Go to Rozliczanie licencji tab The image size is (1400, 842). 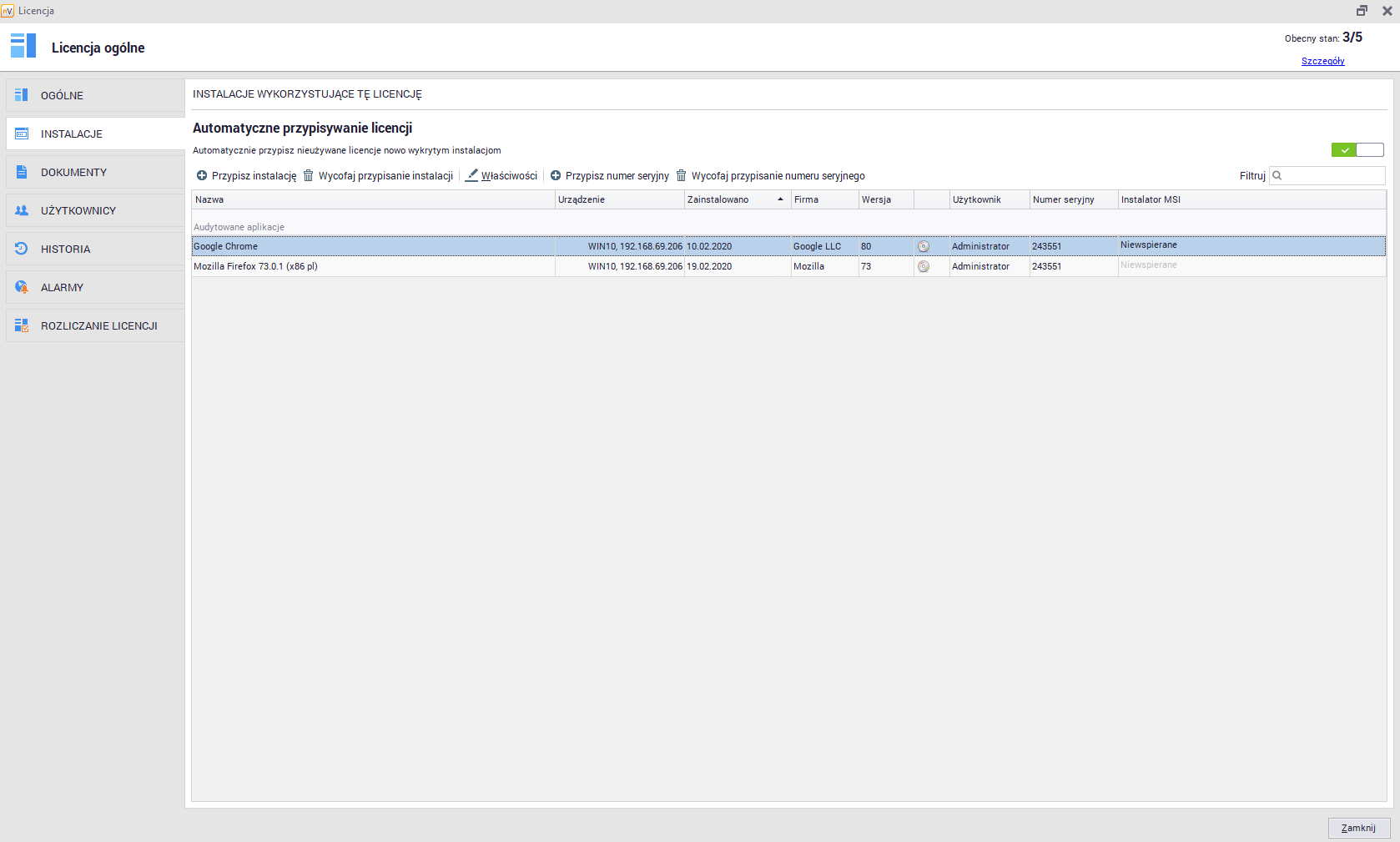coord(98,326)
